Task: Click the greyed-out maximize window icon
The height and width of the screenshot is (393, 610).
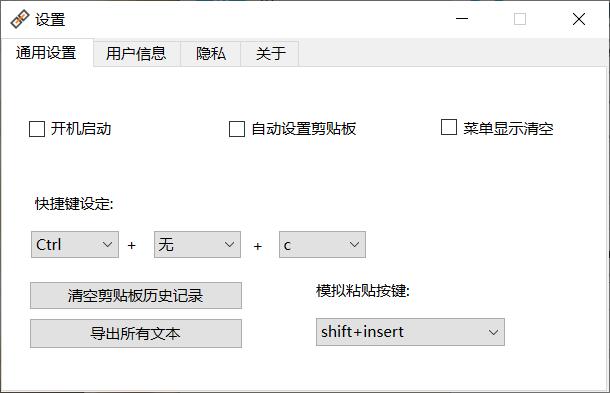Action: point(520,19)
